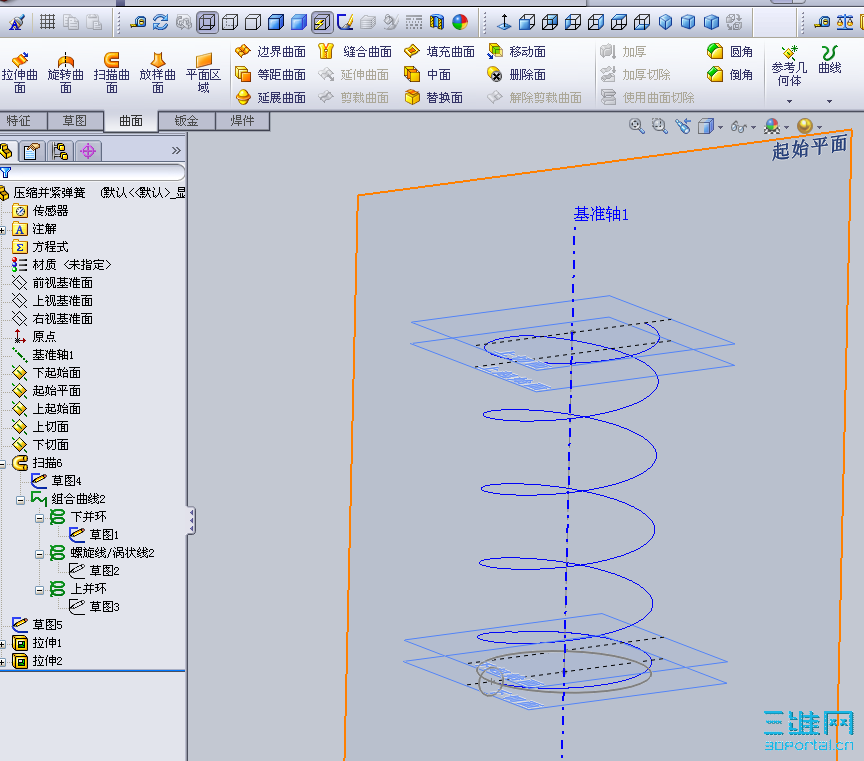Open the DimXpert crosshair tab in the left panel
The height and width of the screenshot is (761, 864).
tap(88, 150)
